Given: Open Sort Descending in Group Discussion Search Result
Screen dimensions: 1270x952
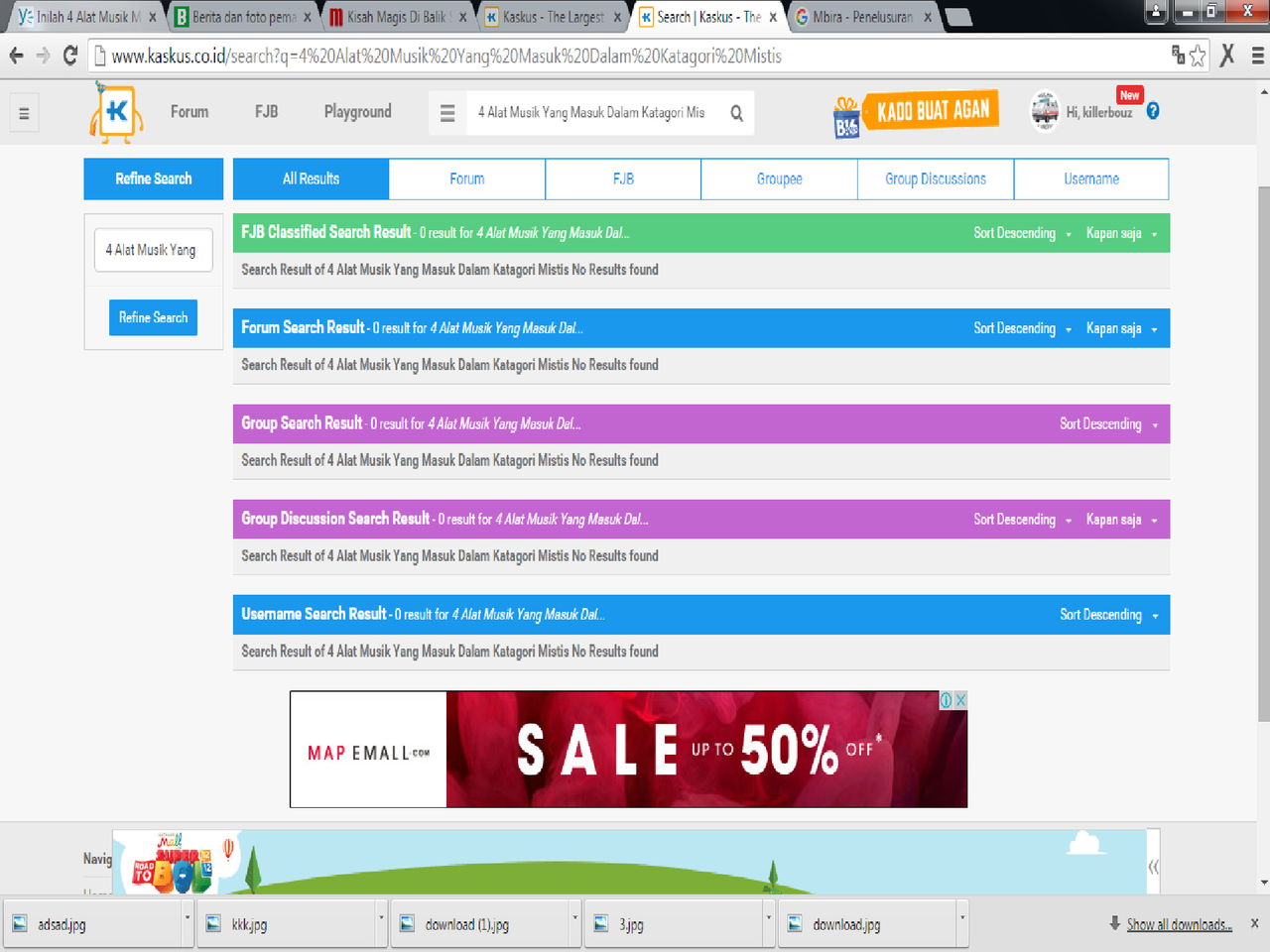Looking at the screenshot, I should 1022,520.
